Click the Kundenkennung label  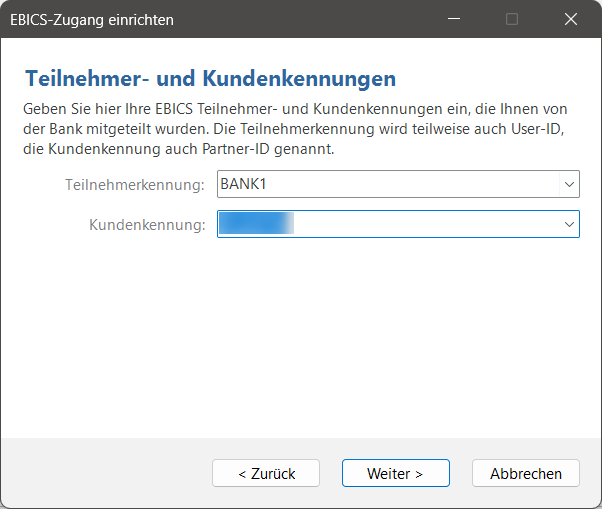(x=146, y=225)
